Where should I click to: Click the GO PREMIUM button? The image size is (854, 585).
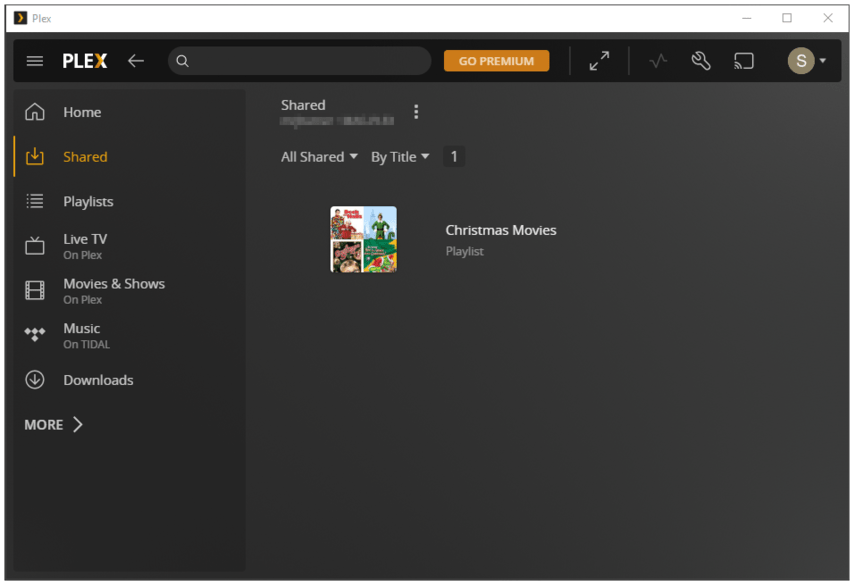pyautogui.click(x=496, y=61)
